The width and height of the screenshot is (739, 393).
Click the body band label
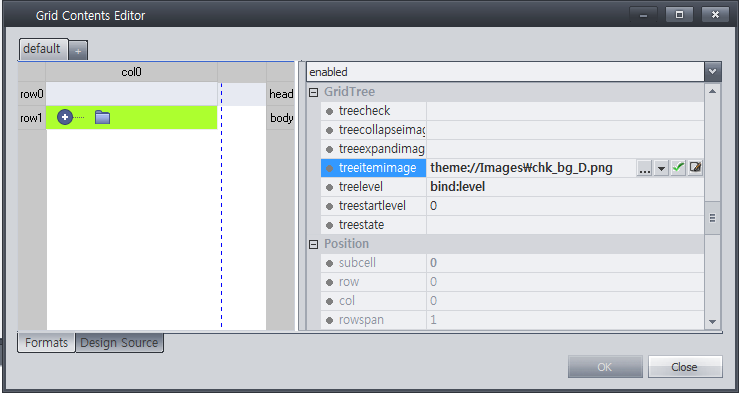pos(281,118)
